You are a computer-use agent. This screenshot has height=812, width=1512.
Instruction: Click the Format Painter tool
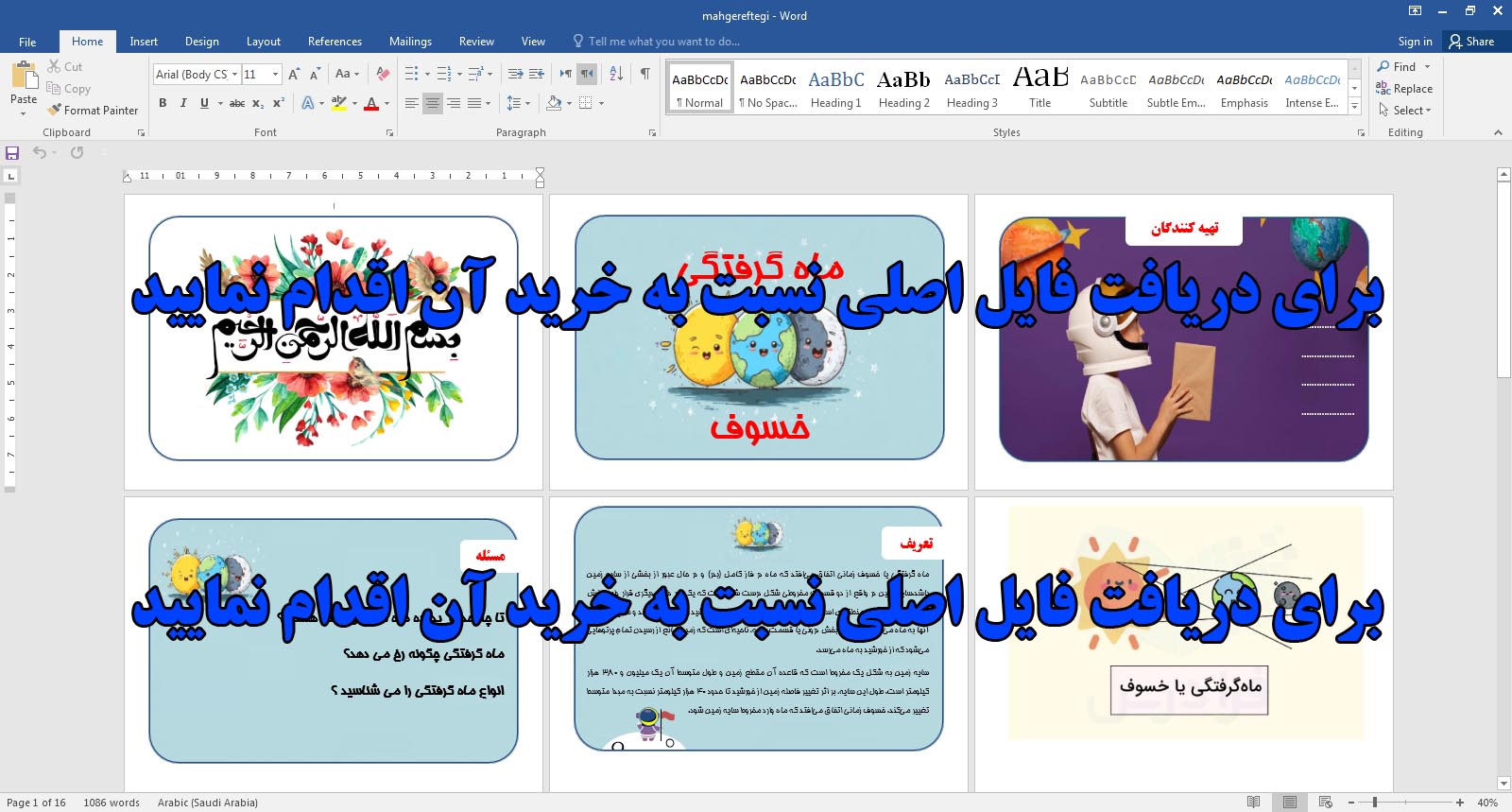93,111
